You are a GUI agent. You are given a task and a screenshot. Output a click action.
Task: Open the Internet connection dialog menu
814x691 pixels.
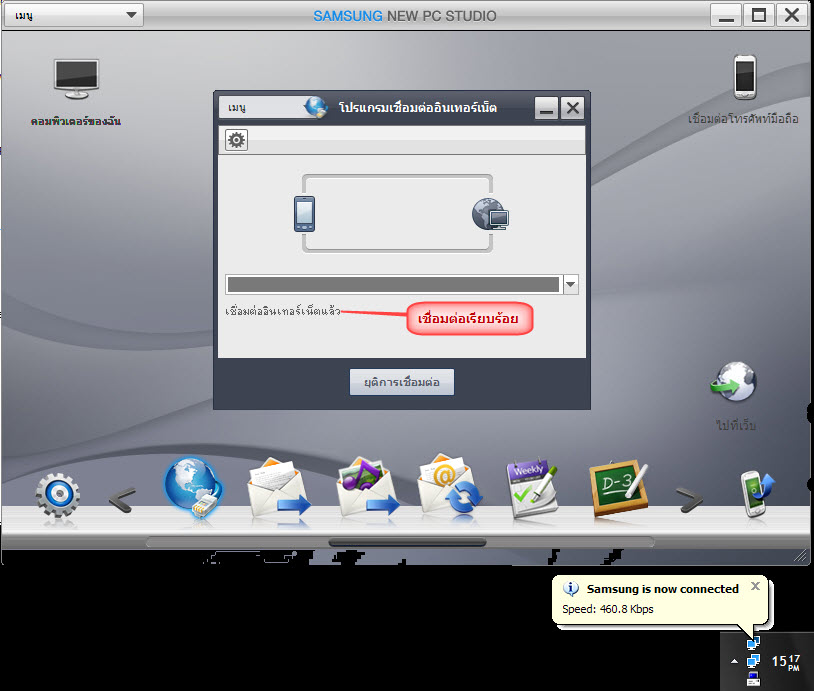click(x=262, y=108)
